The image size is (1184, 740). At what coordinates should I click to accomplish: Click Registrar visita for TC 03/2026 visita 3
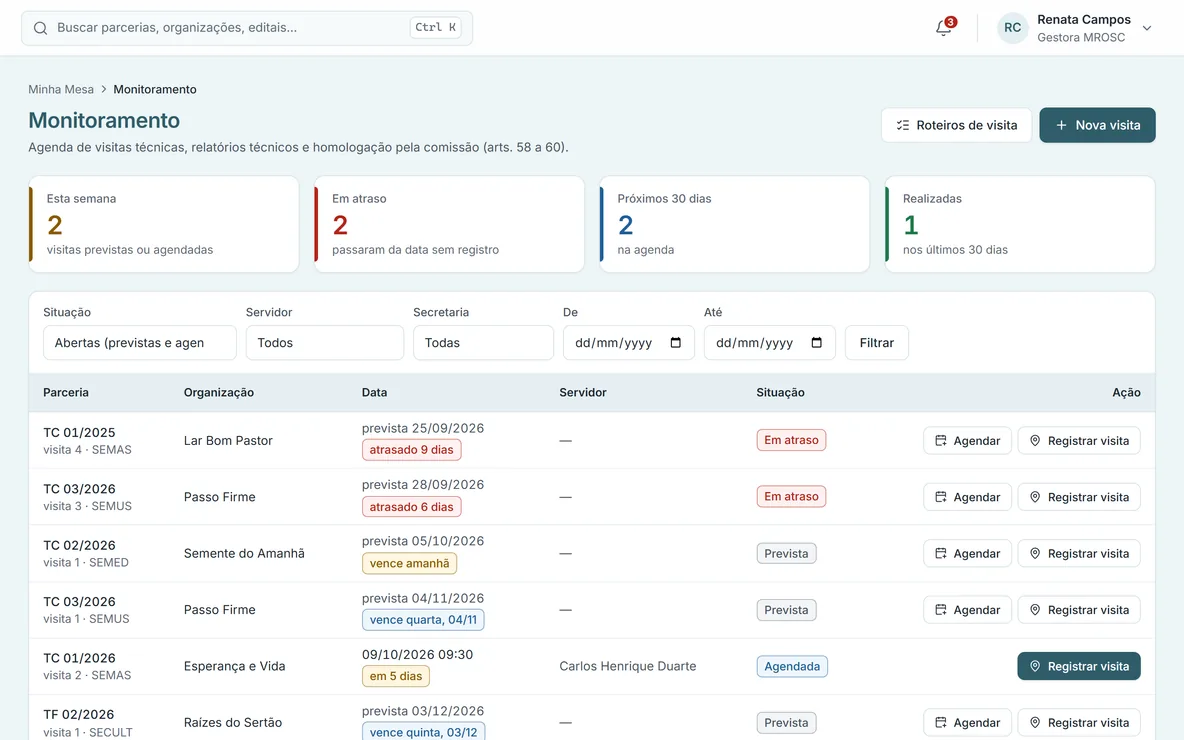tap(1079, 497)
